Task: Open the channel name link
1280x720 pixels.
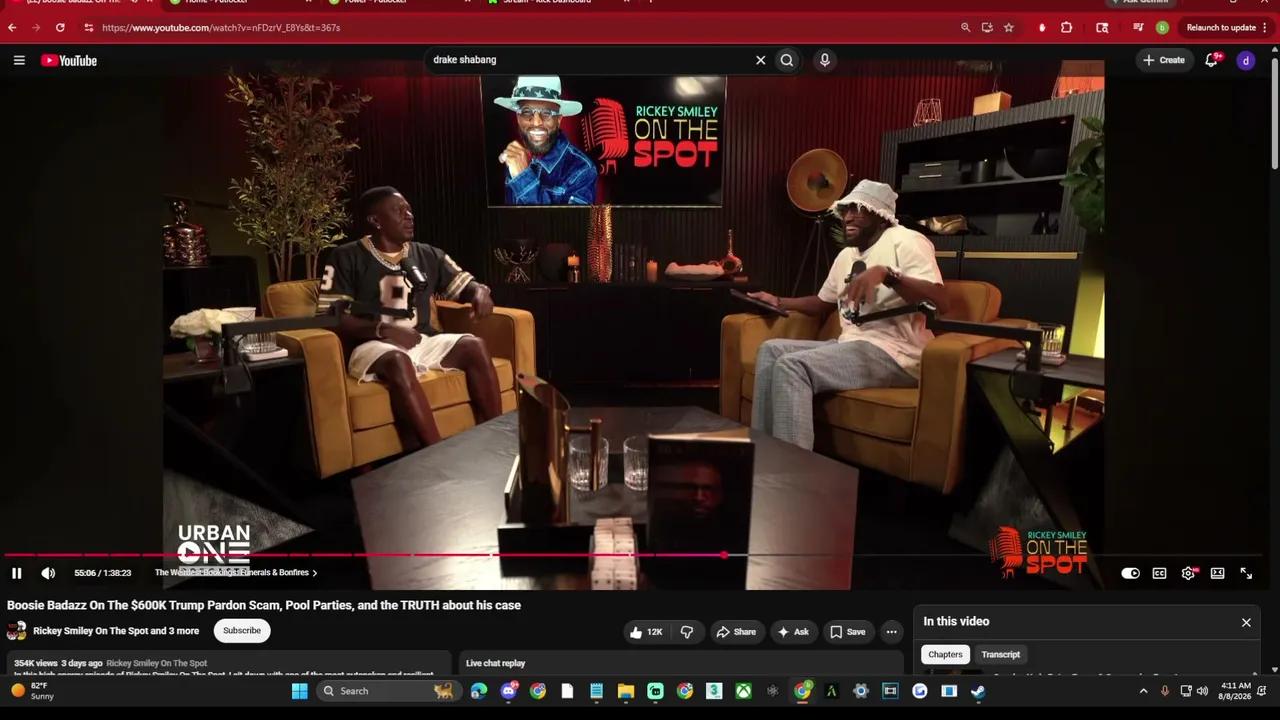Action: pyautogui.click(x=116, y=631)
